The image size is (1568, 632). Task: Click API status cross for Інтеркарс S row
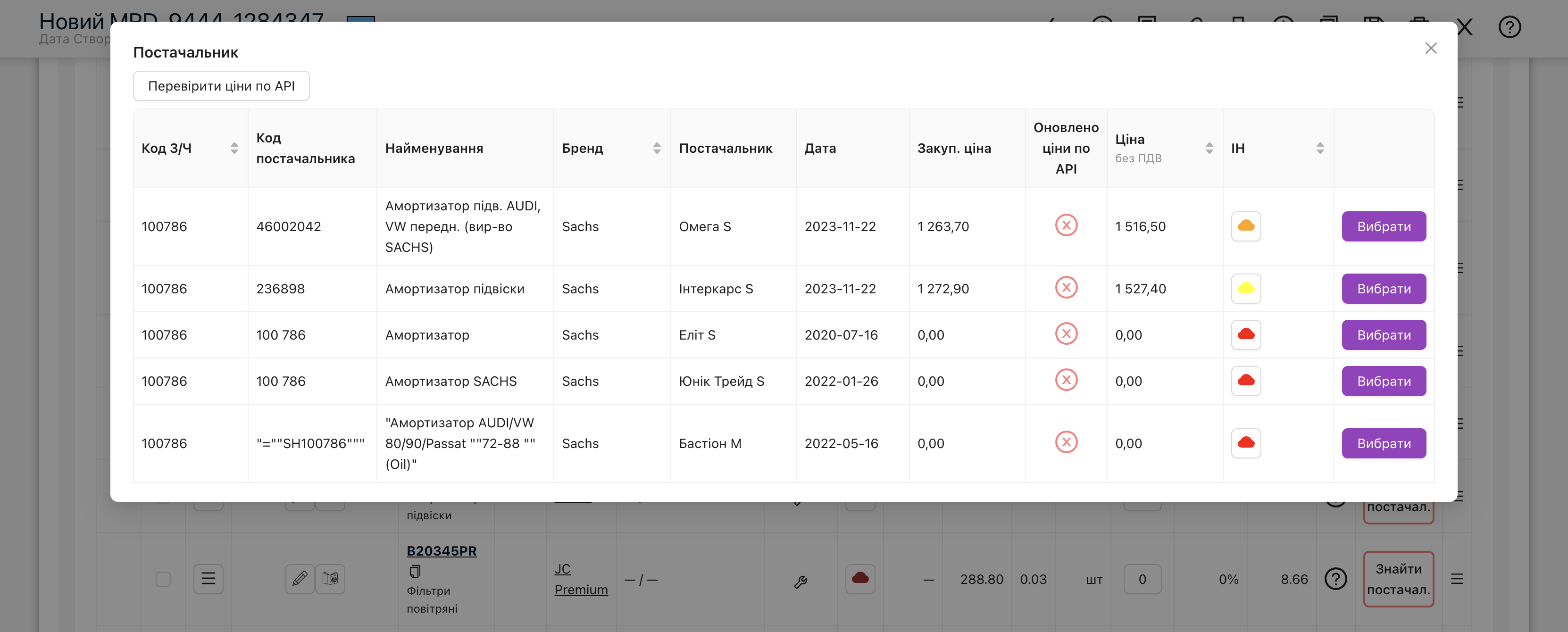(1066, 287)
